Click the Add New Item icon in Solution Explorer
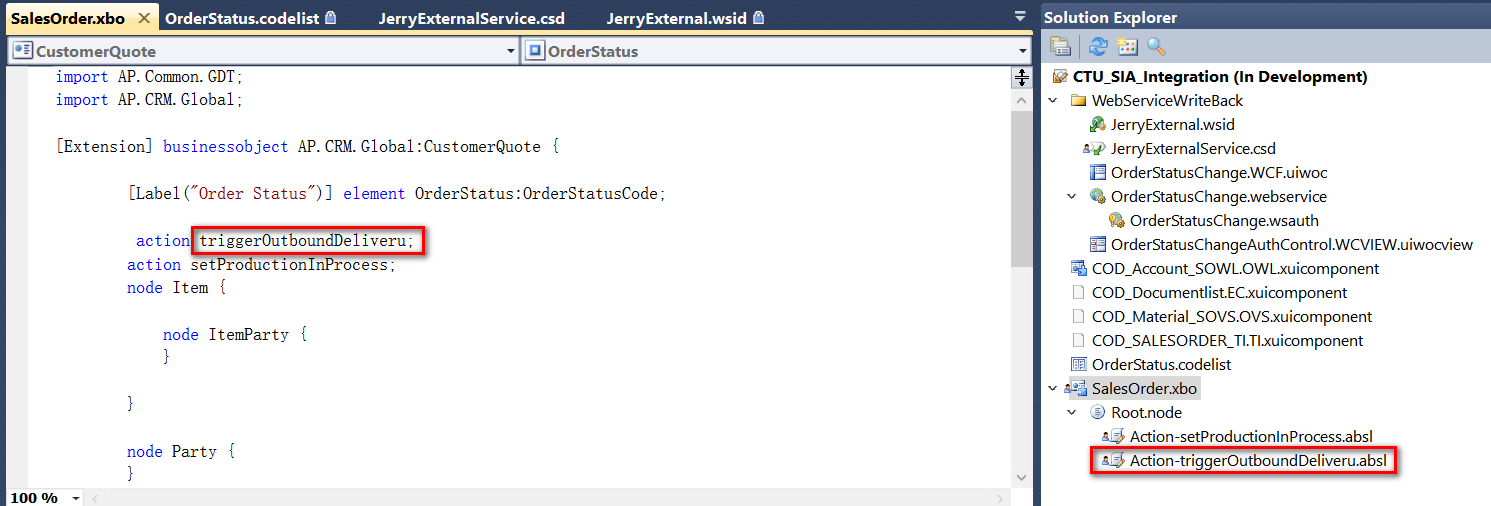The image size is (1491, 506). (x=1127, y=46)
